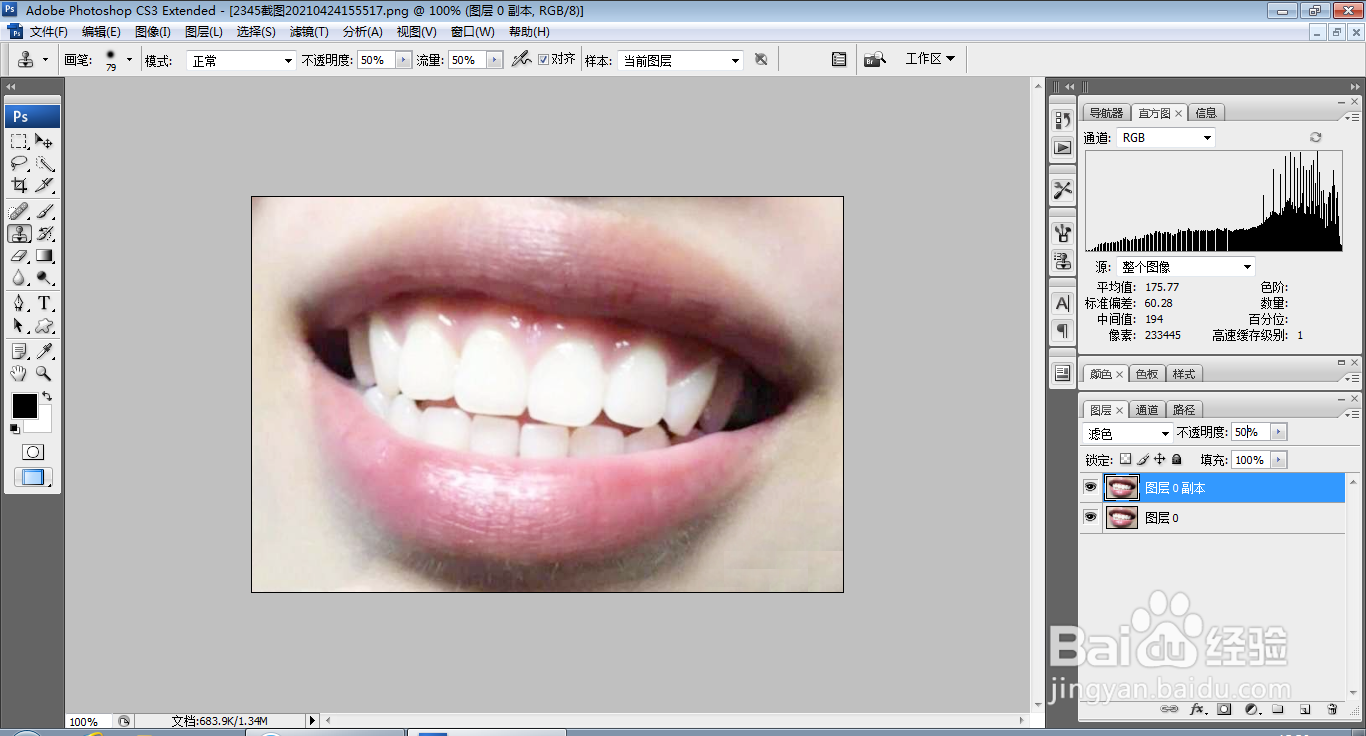Select the History Brush tool

(44, 233)
